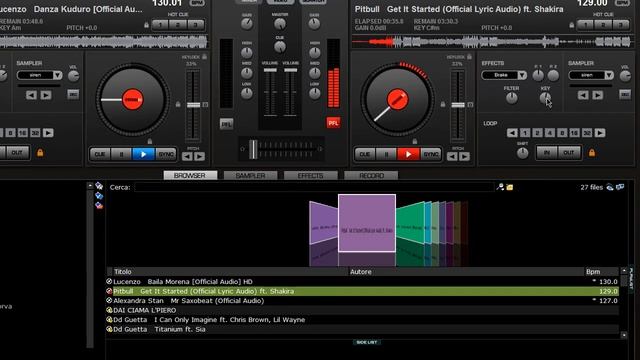640x360 pixels.
Task: Next sample arrow in right sampler
Action: [x=598, y=96]
